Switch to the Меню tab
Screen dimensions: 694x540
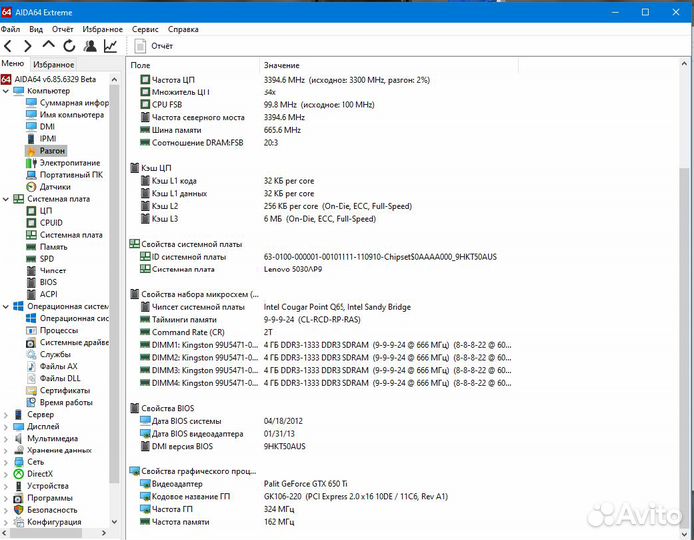[x=13, y=64]
